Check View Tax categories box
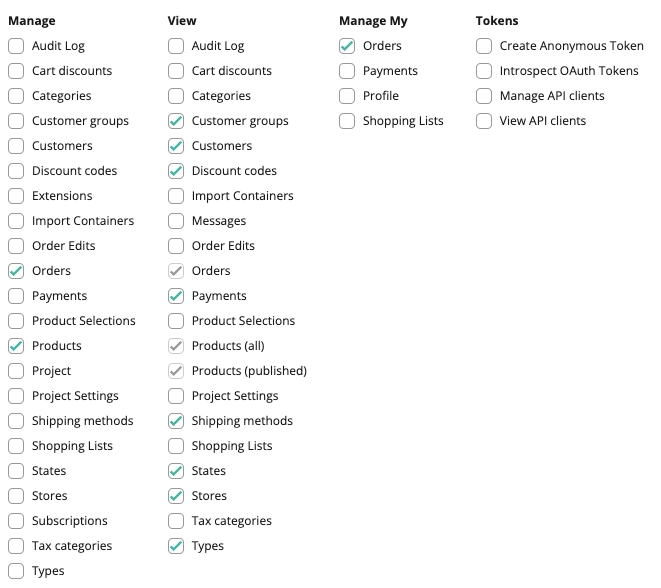The height and width of the screenshot is (588, 661). click(x=176, y=521)
